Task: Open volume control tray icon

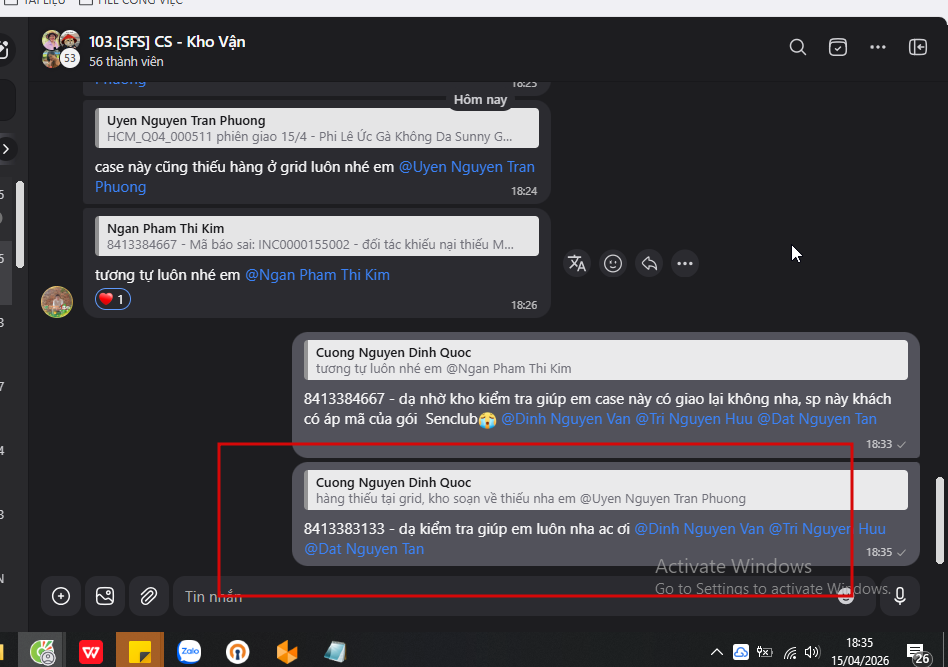Action: [812, 652]
